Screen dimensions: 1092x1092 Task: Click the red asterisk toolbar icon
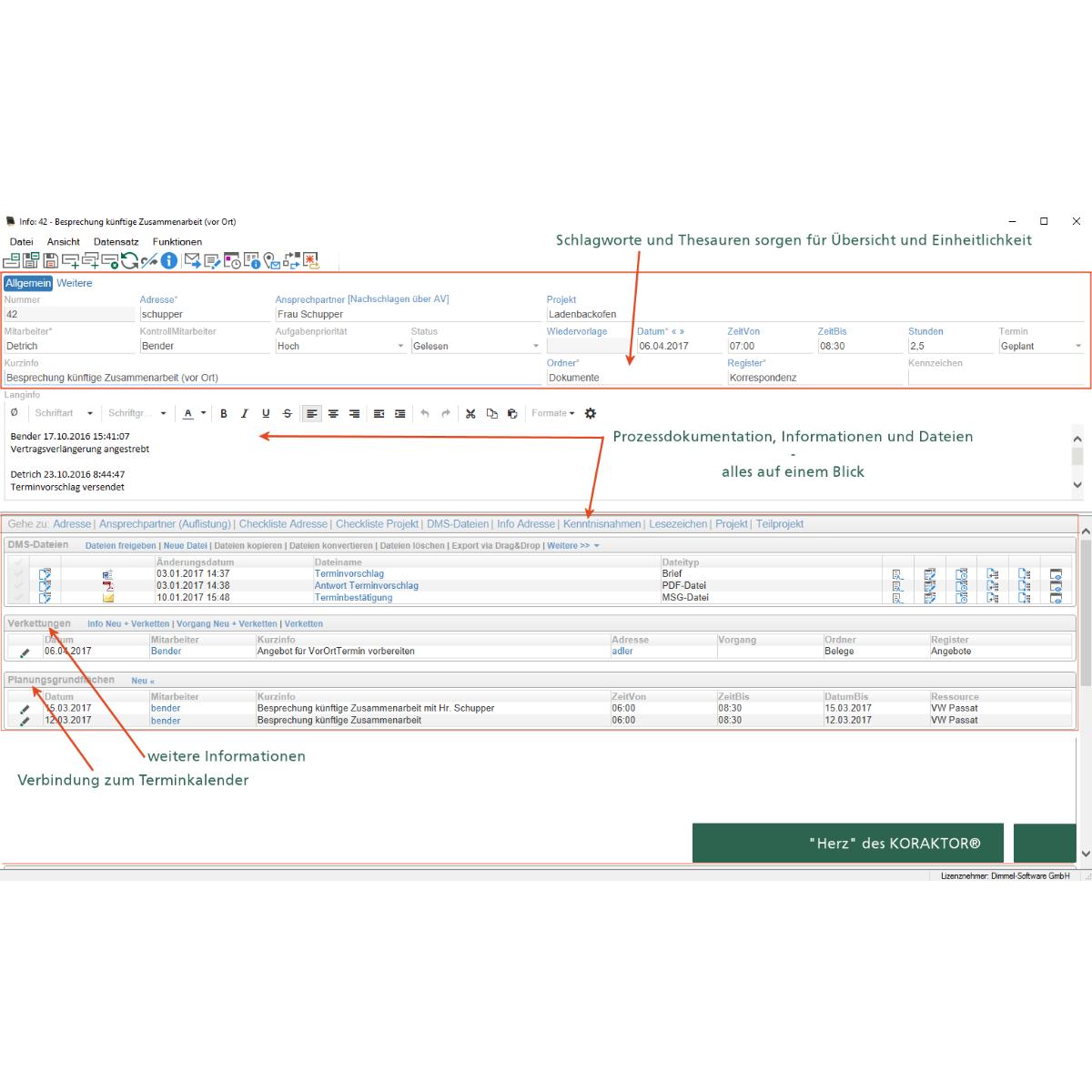tap(311, 261)
